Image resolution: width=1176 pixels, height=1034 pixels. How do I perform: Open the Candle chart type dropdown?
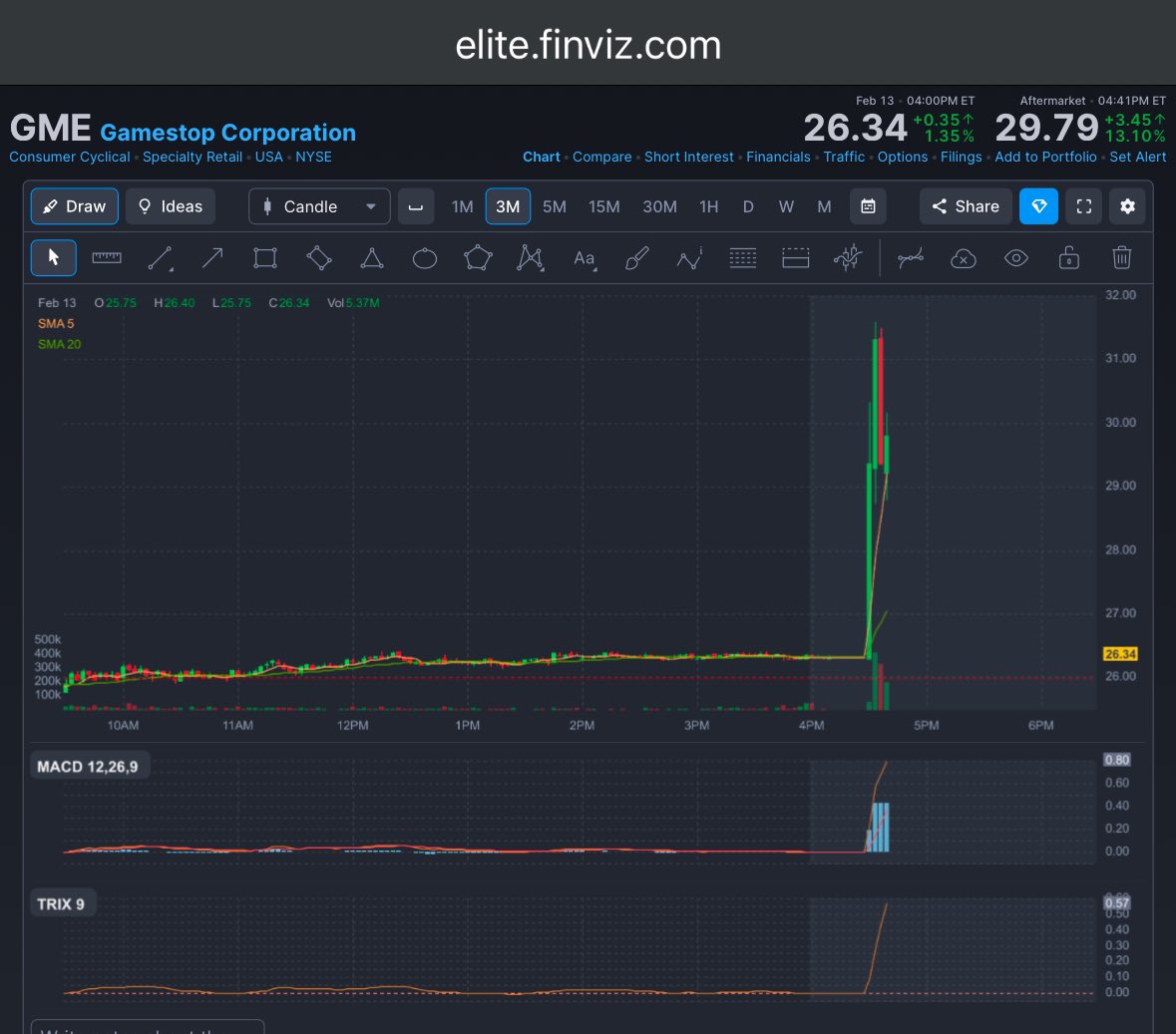(319, 206)
